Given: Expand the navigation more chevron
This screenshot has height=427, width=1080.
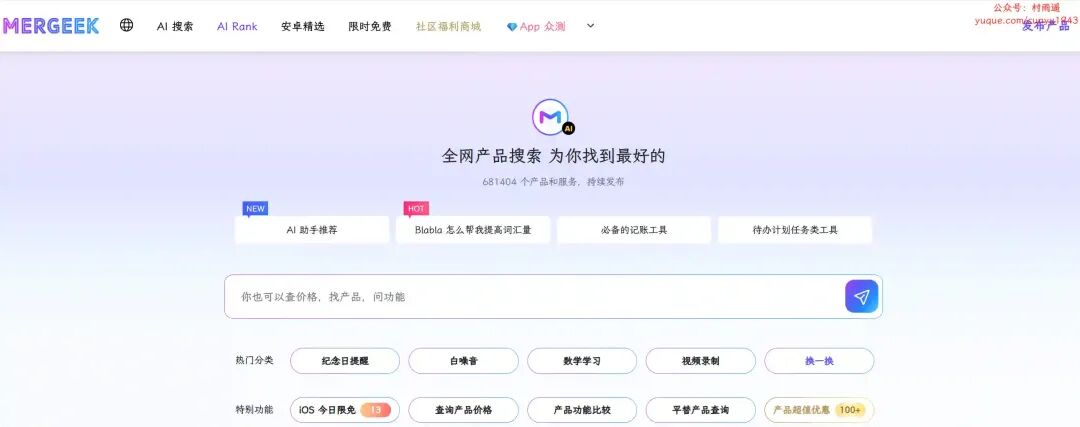Looking at the screenshot, I should coord(590,26).
